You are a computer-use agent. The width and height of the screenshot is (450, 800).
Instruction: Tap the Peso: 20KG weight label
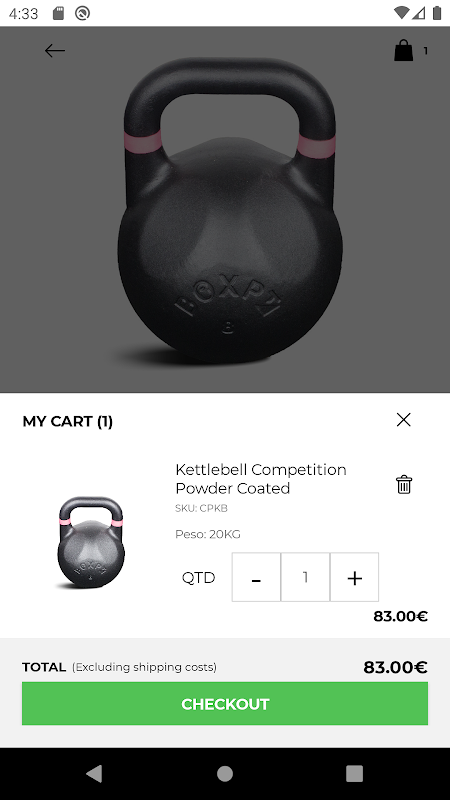tap(208, 534)
